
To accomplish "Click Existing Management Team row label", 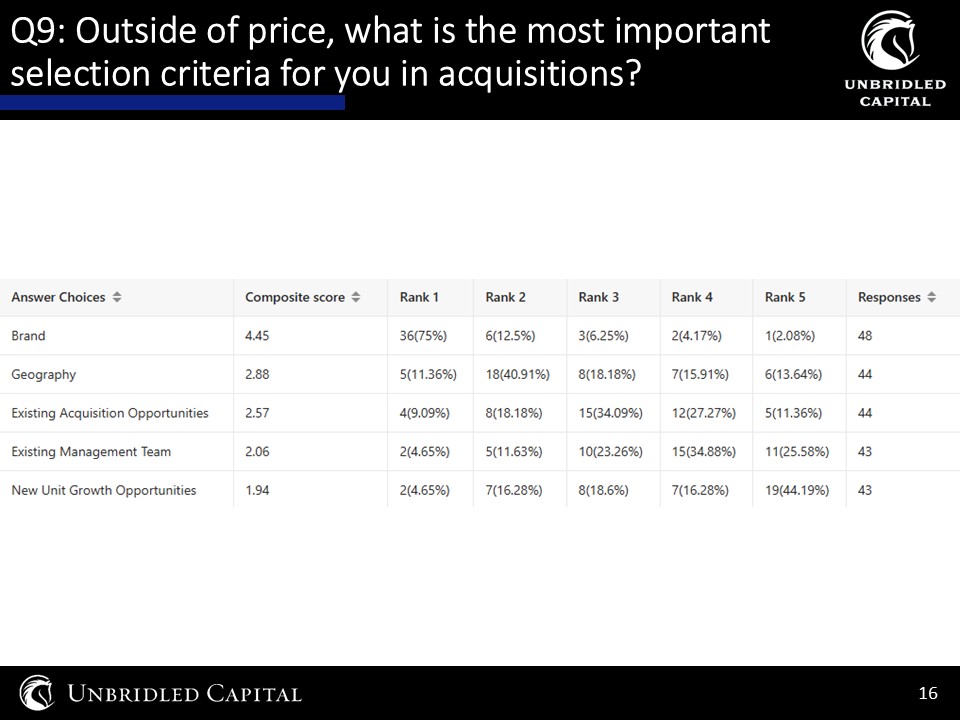I will pyautogui.click(x=91, y=452).
